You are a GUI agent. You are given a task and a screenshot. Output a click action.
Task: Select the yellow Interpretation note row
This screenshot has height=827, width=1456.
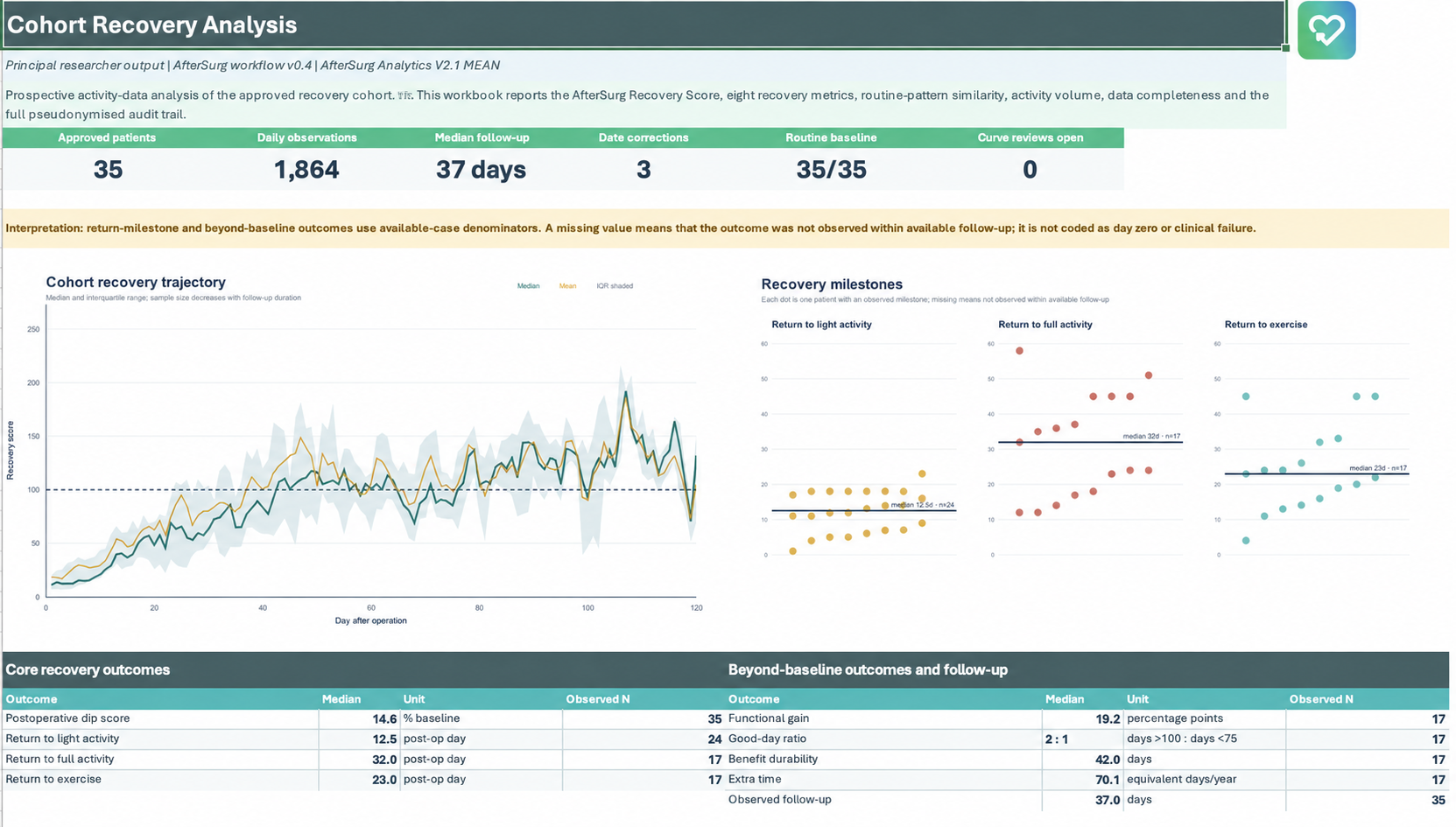(x=726, y=228)
